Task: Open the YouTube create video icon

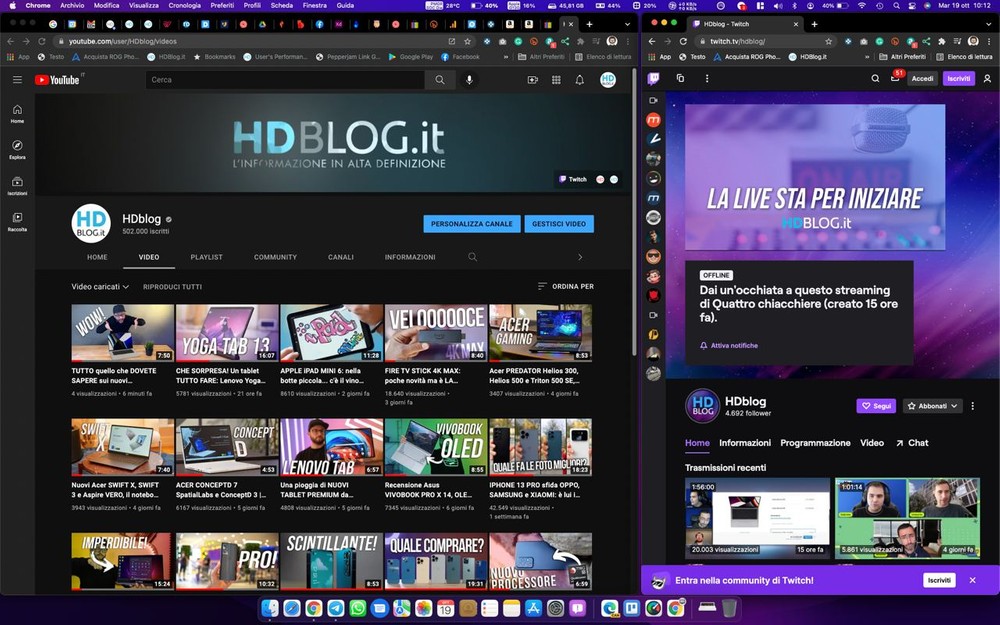Action: [x=533, y=80]
